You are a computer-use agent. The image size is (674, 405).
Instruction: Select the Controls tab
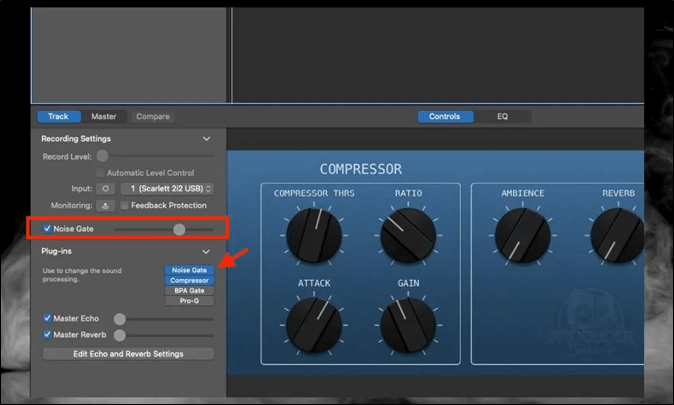click(445, 117)
